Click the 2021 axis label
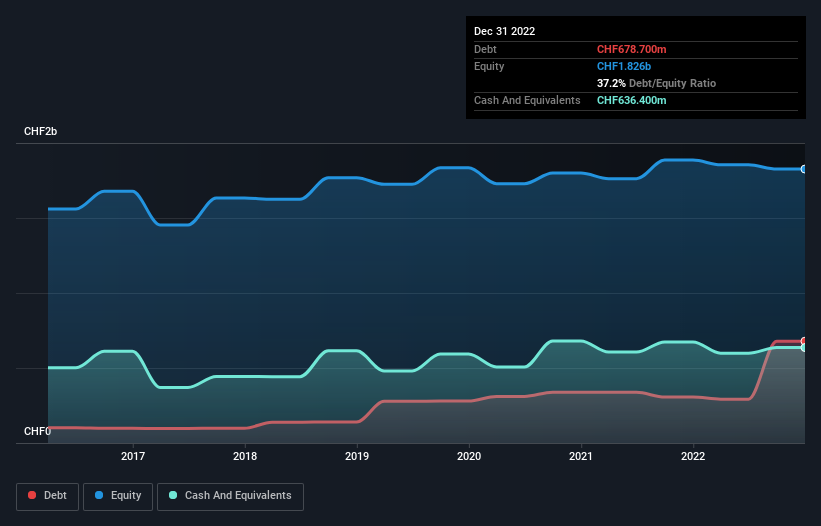Image resolution: width=821 pixels, height=526 pixels. [581, 456]
